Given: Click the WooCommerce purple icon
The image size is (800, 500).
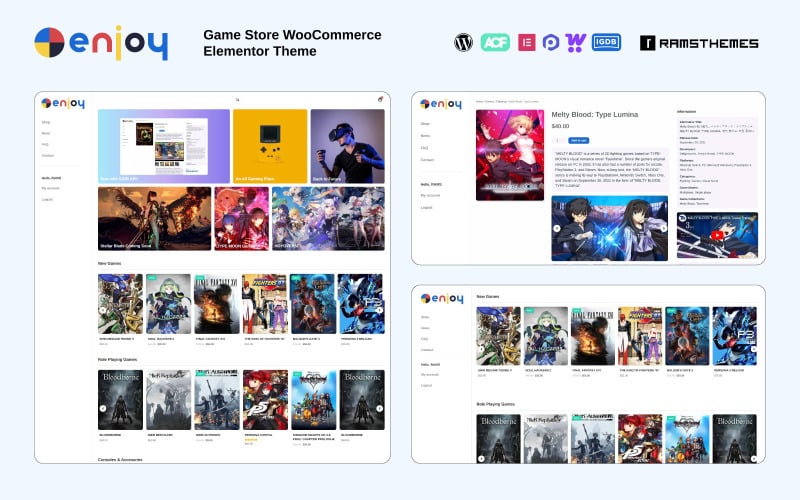Looking at the screenshot, I should pos(576,42).
